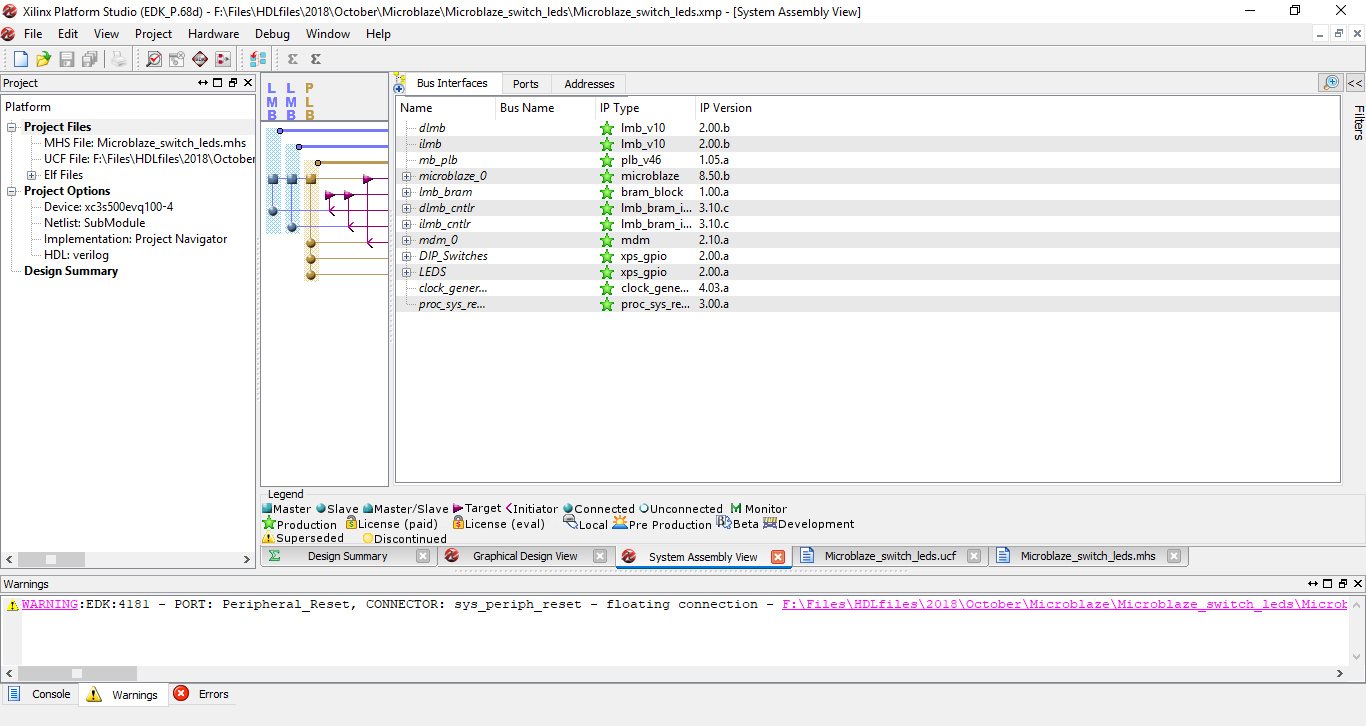Image resolution: width=1366 pixels, height=726 pixels.
Task: Click the first sigma toolbar icon
Action: 293,59
